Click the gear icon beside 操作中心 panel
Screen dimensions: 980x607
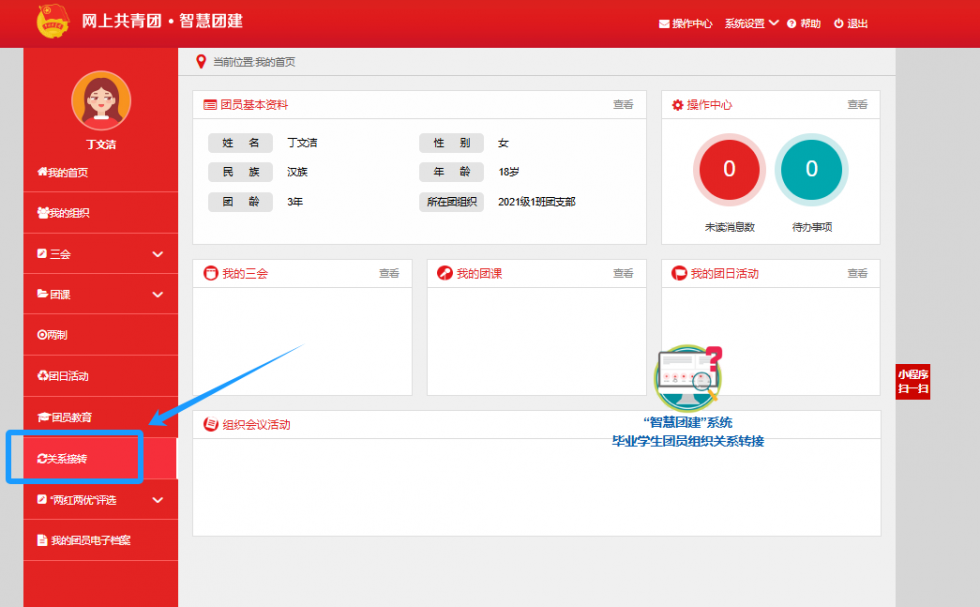pos(677,105)
